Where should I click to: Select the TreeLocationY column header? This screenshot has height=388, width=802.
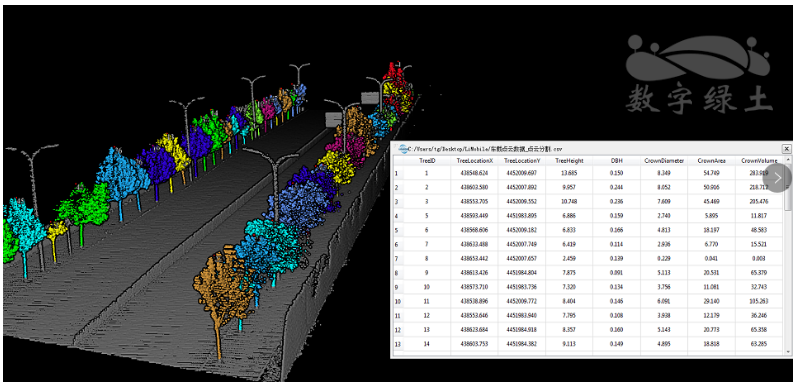521,161
